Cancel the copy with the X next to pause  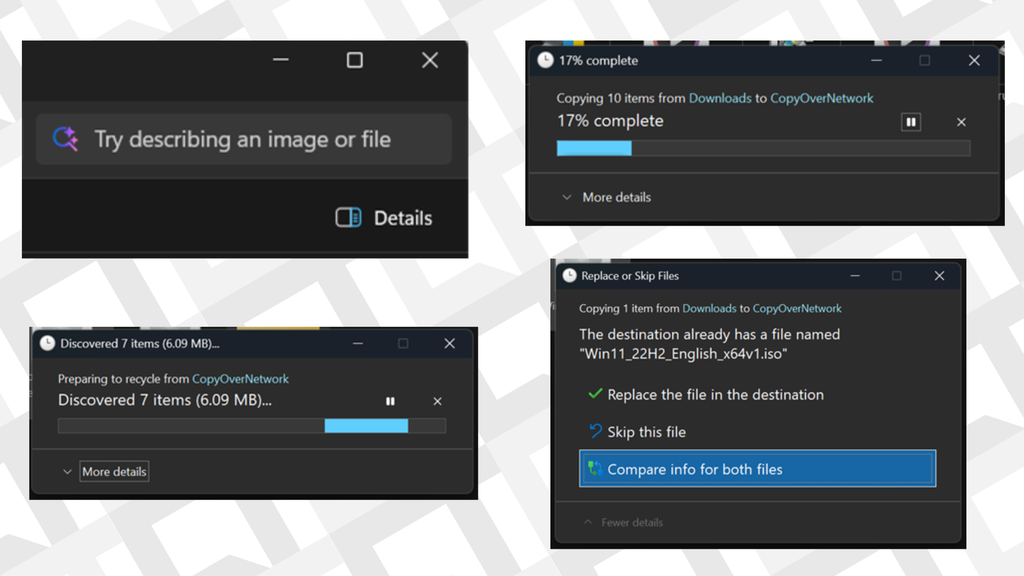click(961, 121)
